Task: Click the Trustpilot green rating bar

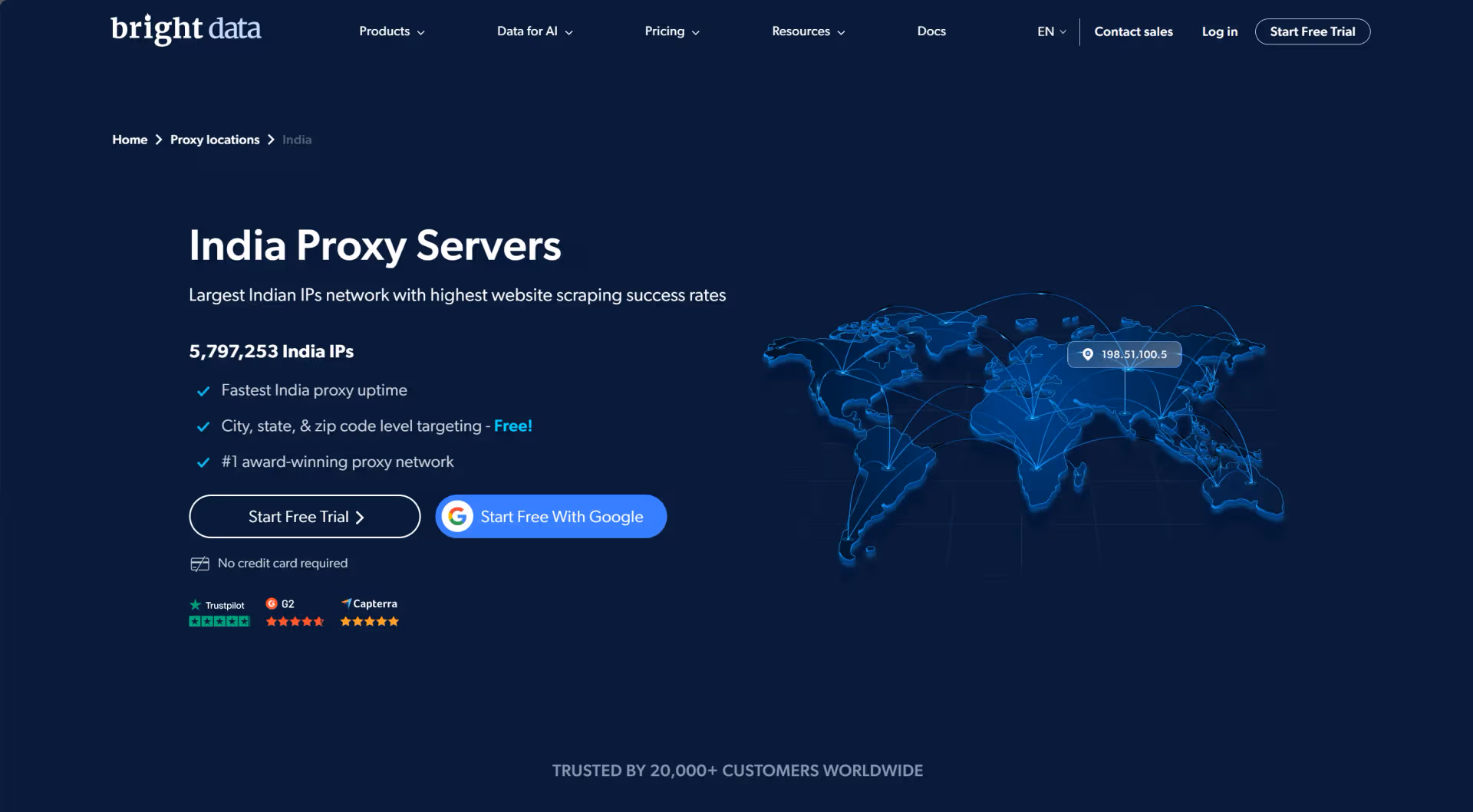Action: 219,620
